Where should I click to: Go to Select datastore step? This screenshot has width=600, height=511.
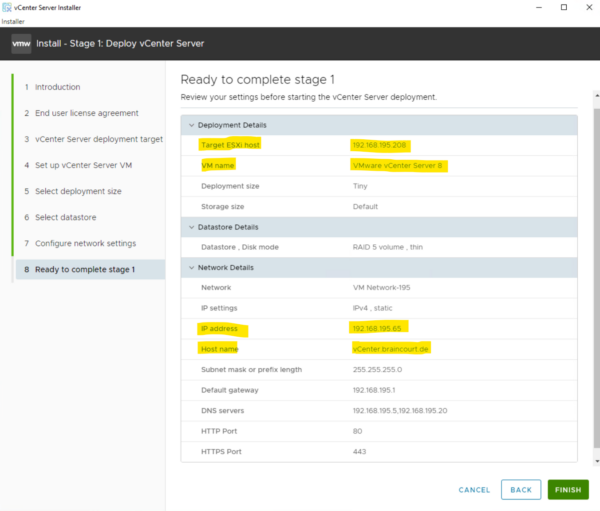pos(65,217)
